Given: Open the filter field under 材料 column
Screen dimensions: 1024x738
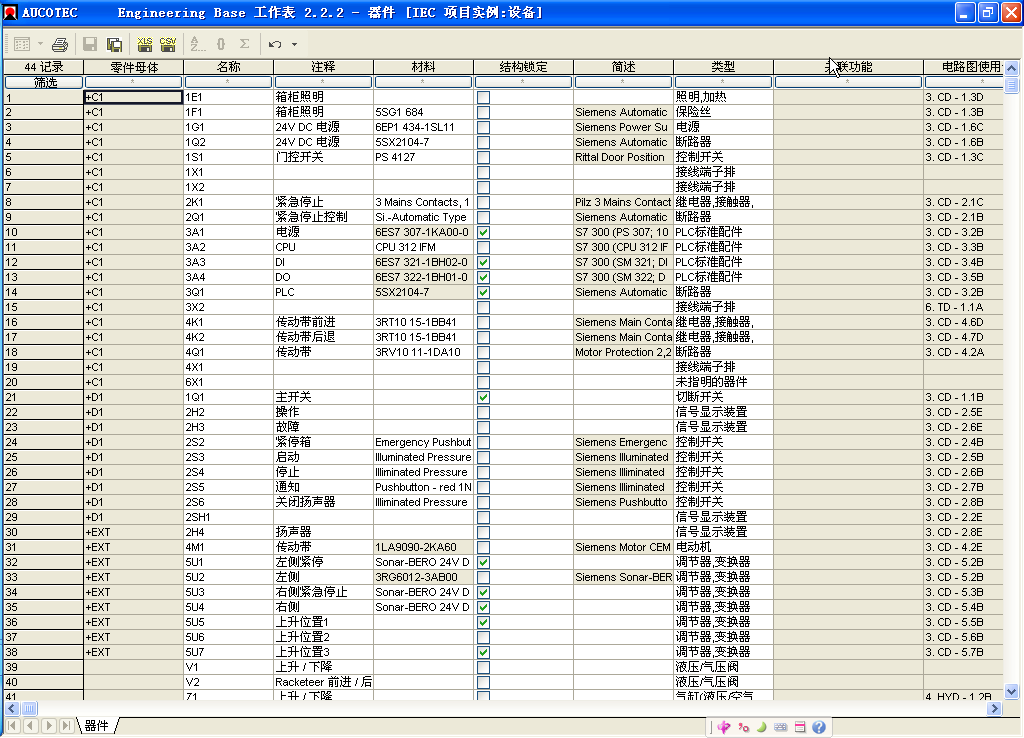Looking at the screenshot, I should click(423, 82).
